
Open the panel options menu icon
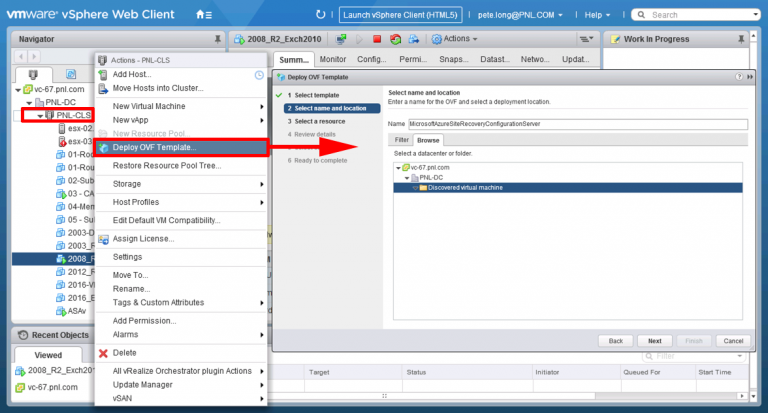586,39
